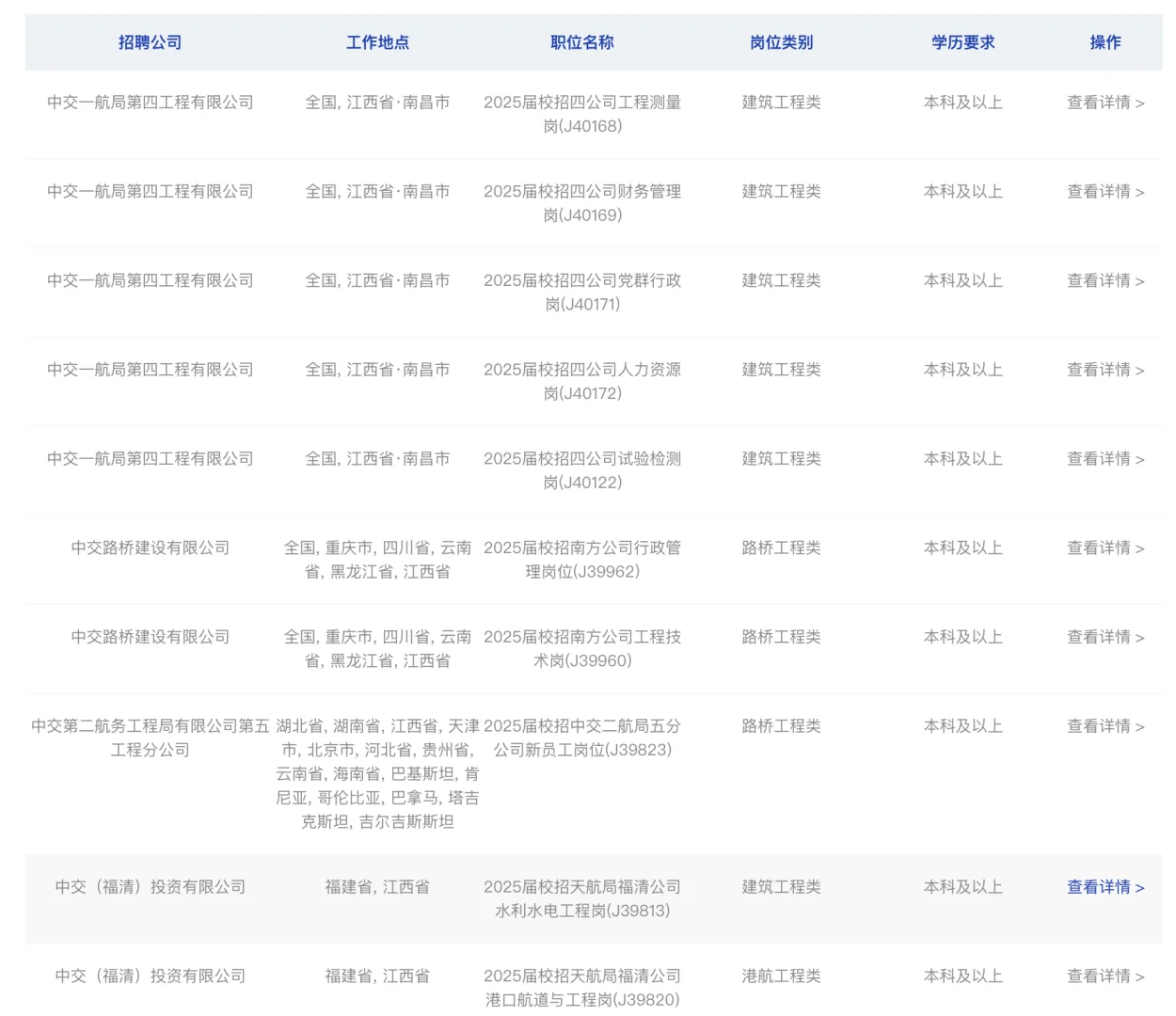
Task: Select job title 2025届校招南方公司工程技术岗(J39960)
Action: (x=582, y=648)
